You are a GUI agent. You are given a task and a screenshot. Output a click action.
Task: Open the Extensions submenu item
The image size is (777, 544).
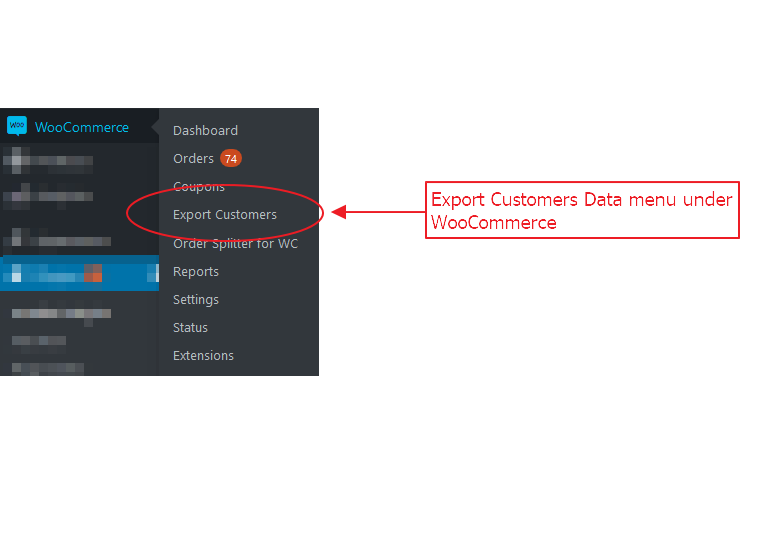(x=203, y=355)
